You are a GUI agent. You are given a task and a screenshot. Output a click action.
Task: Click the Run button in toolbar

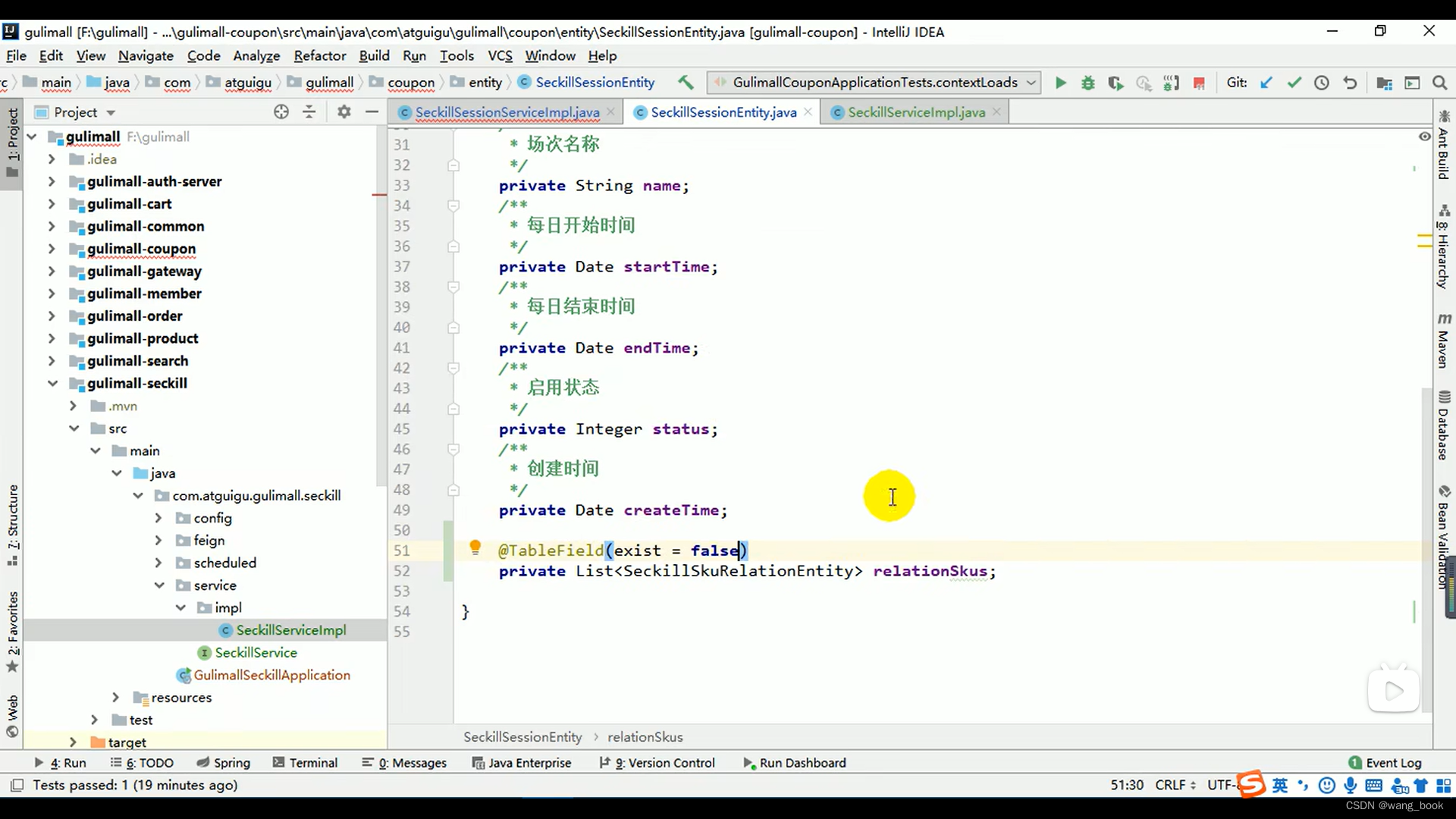(x=1060, y=82)
